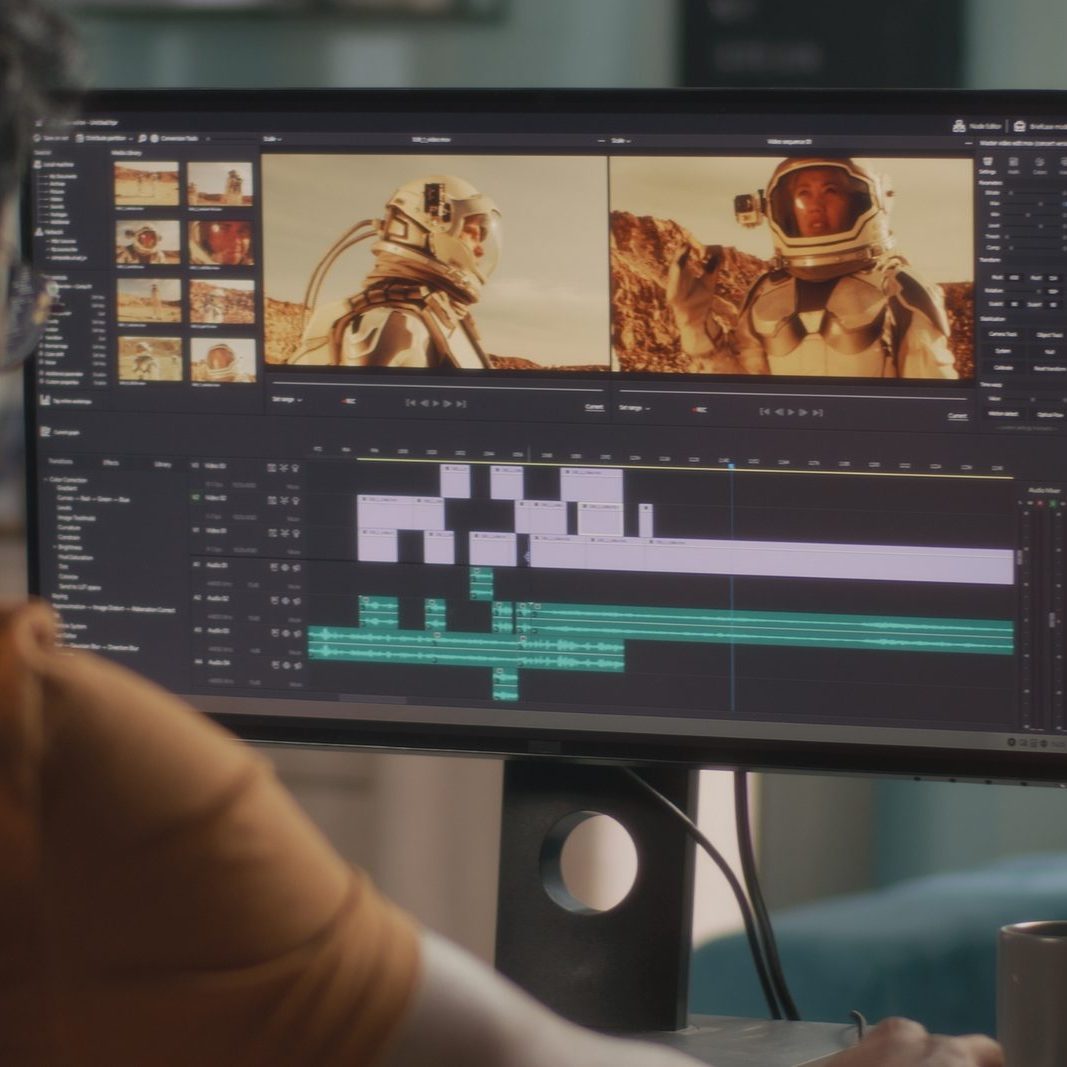Mute Audio 02 track with the speaker icon
The image size is (1067, 1067).
point(297,600)
